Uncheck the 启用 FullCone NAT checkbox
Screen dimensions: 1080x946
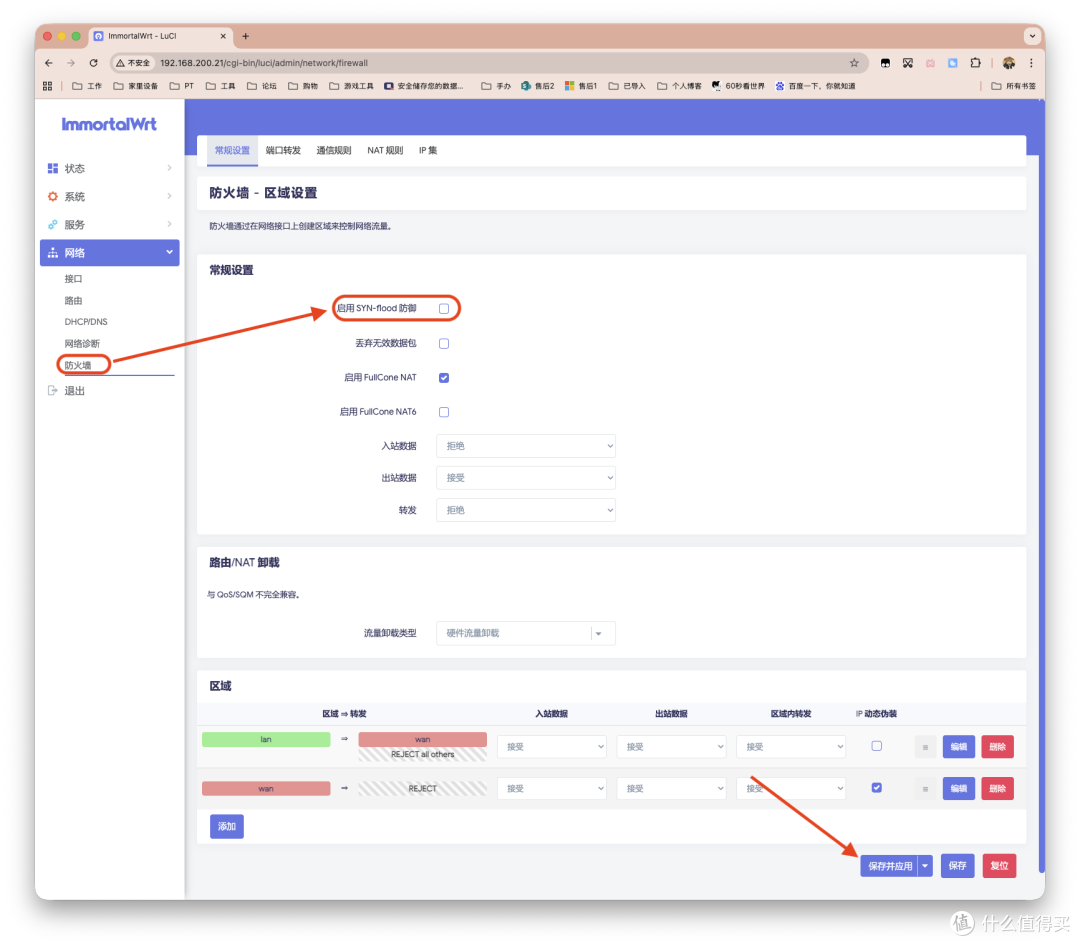coord(444,378)
